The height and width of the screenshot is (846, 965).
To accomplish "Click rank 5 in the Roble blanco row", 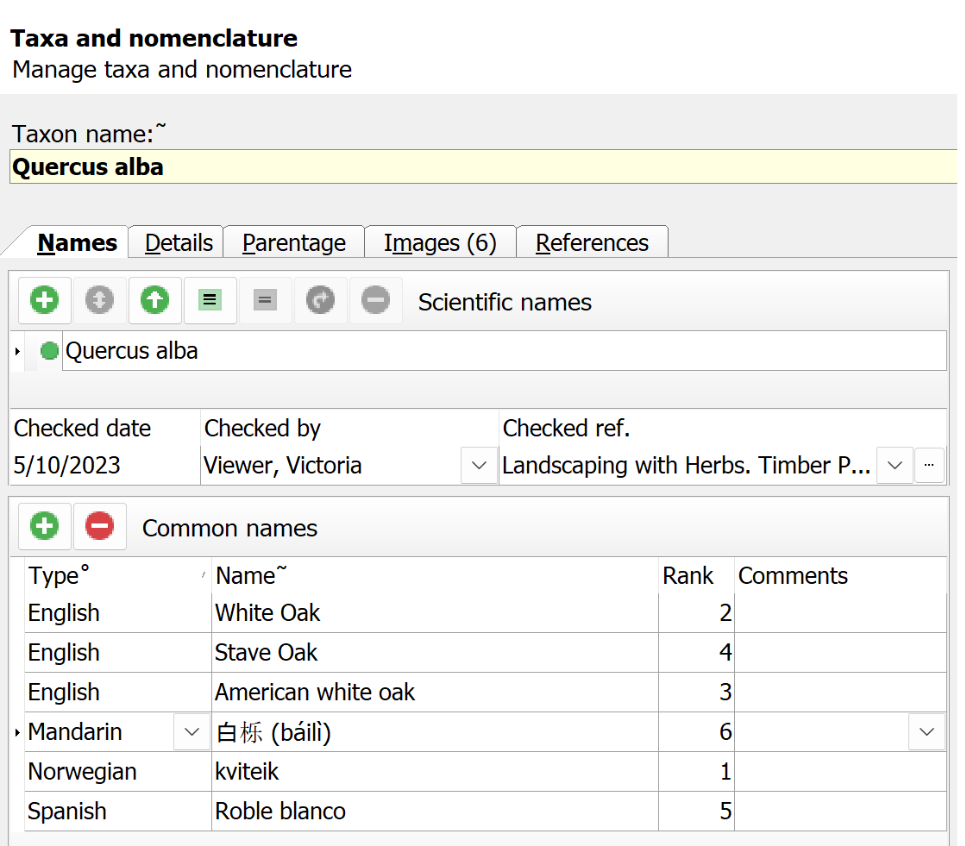I will tap(696, 811).
